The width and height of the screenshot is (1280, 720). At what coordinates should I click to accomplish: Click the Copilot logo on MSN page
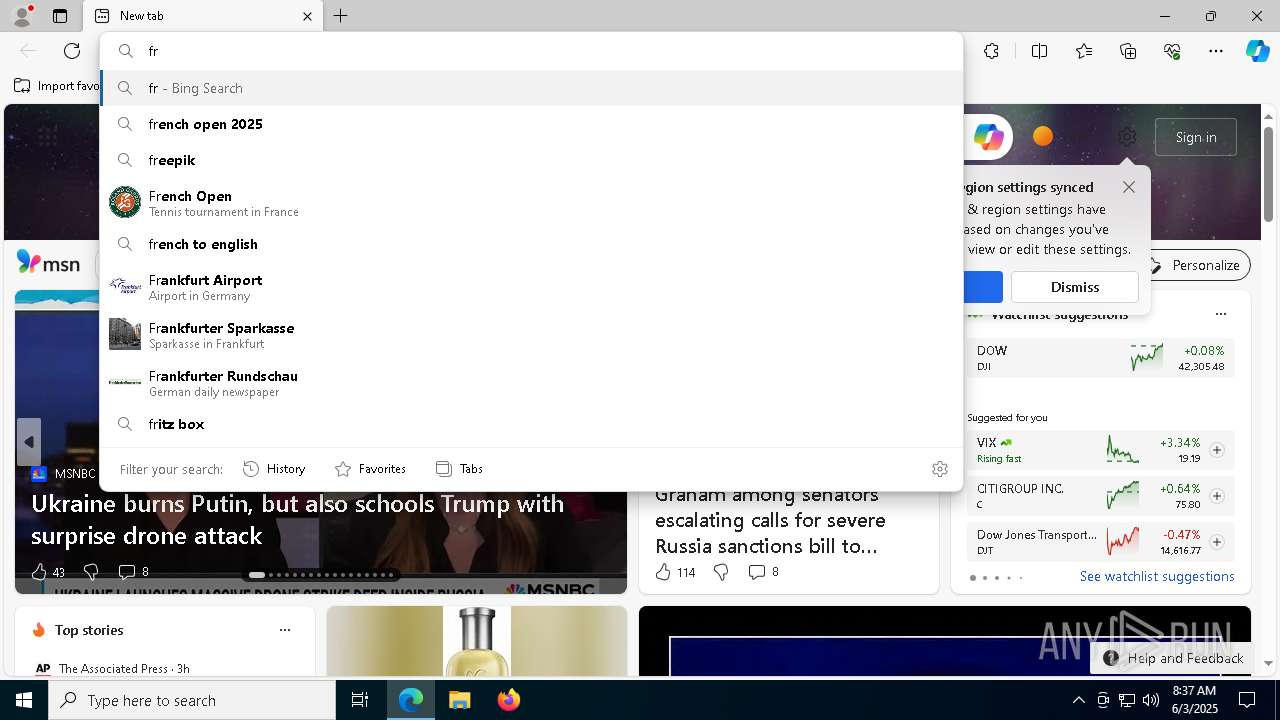tap(988, 137)
